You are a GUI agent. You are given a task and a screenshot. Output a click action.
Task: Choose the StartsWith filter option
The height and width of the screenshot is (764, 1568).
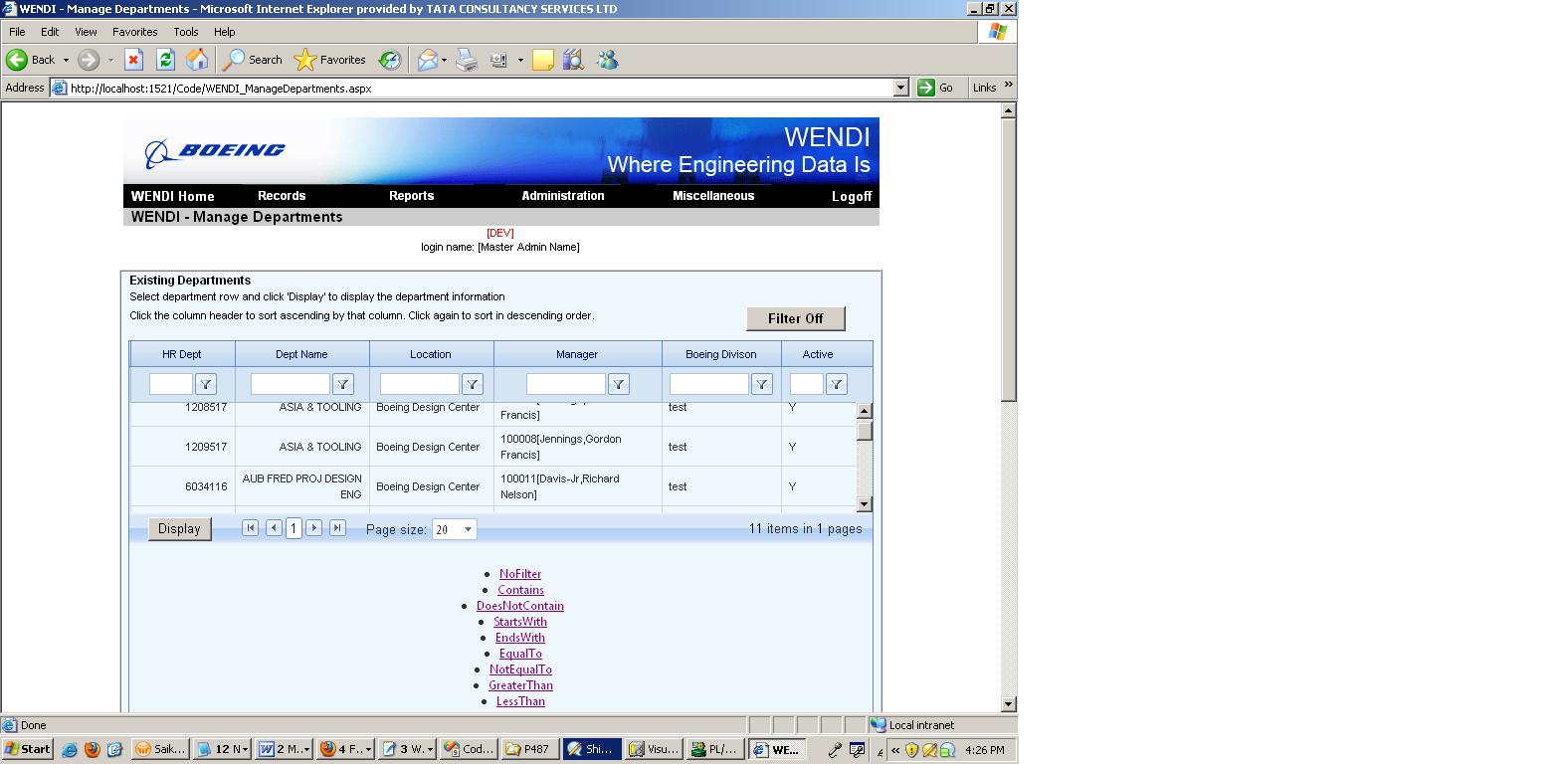tap(520, 622)
